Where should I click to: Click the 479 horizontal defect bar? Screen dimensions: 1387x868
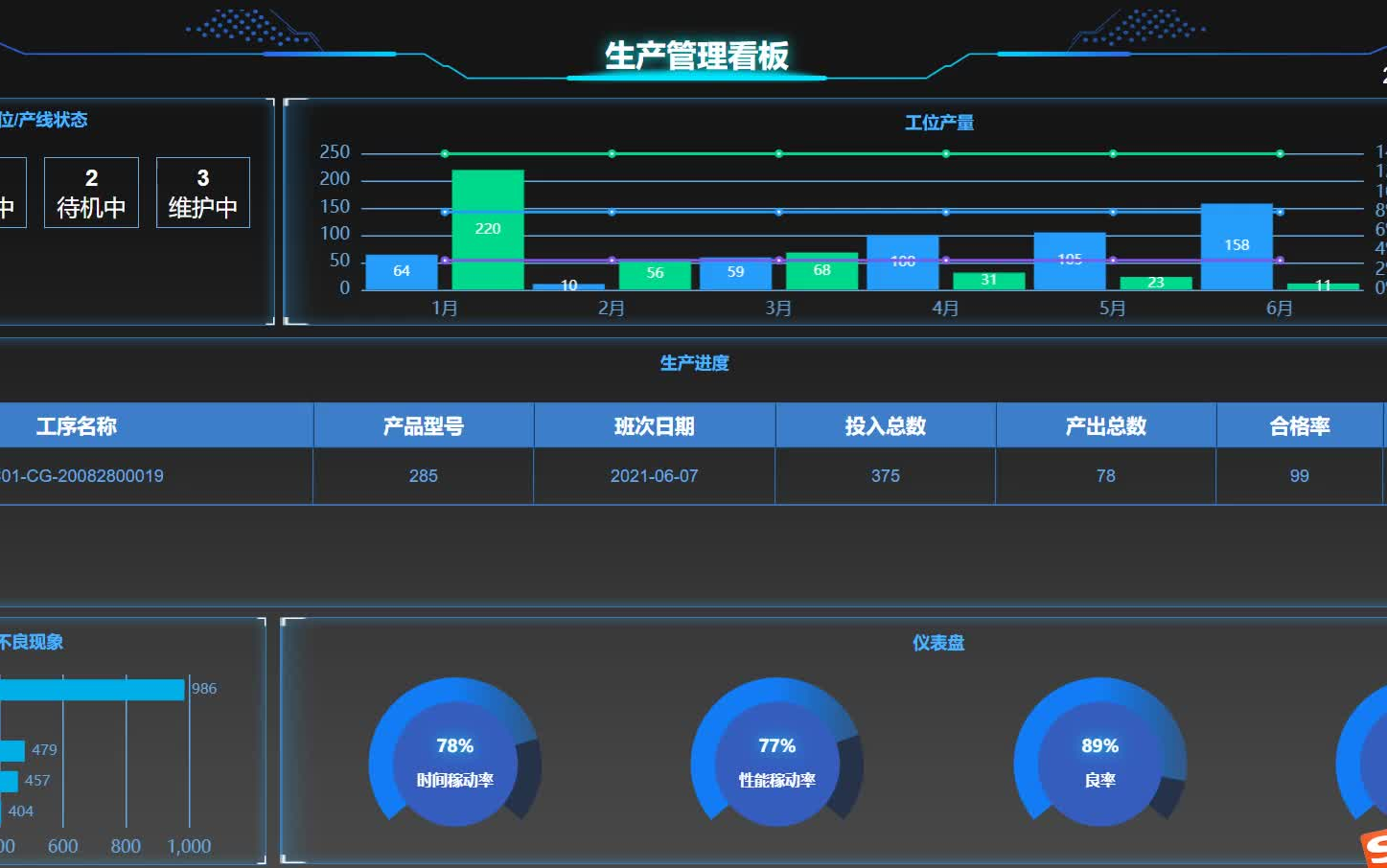coord(12,750)
